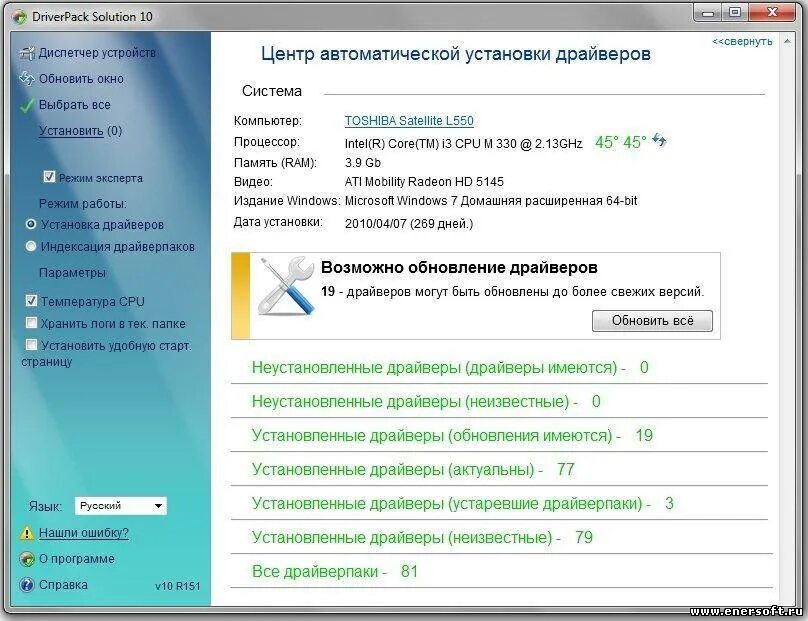This screenshot has height=621, width=808.
Task: Click the blue Help question mark icon
Action: (x=26, y=585)
